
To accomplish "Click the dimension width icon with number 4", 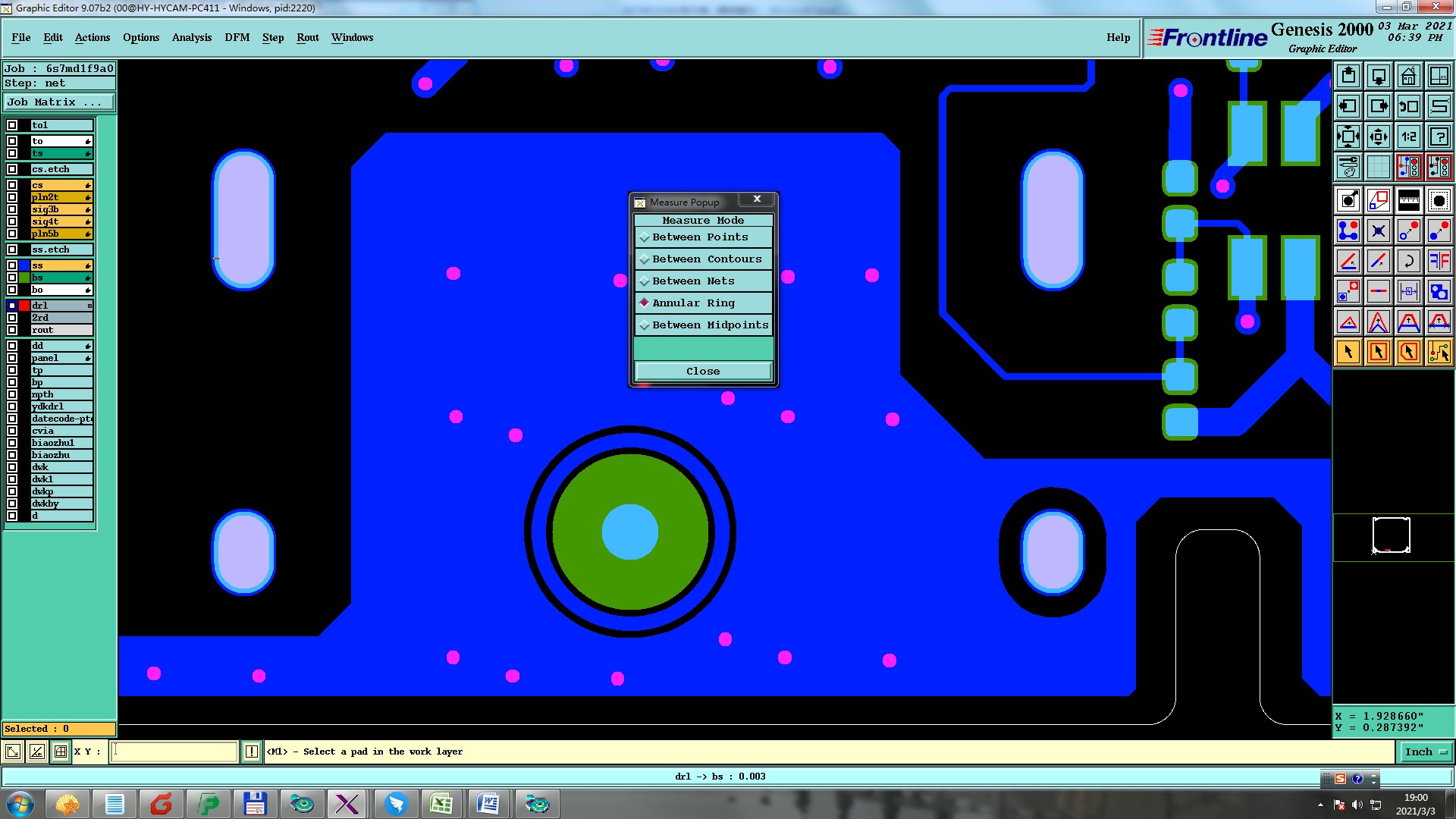I will tap(1409, 291).
